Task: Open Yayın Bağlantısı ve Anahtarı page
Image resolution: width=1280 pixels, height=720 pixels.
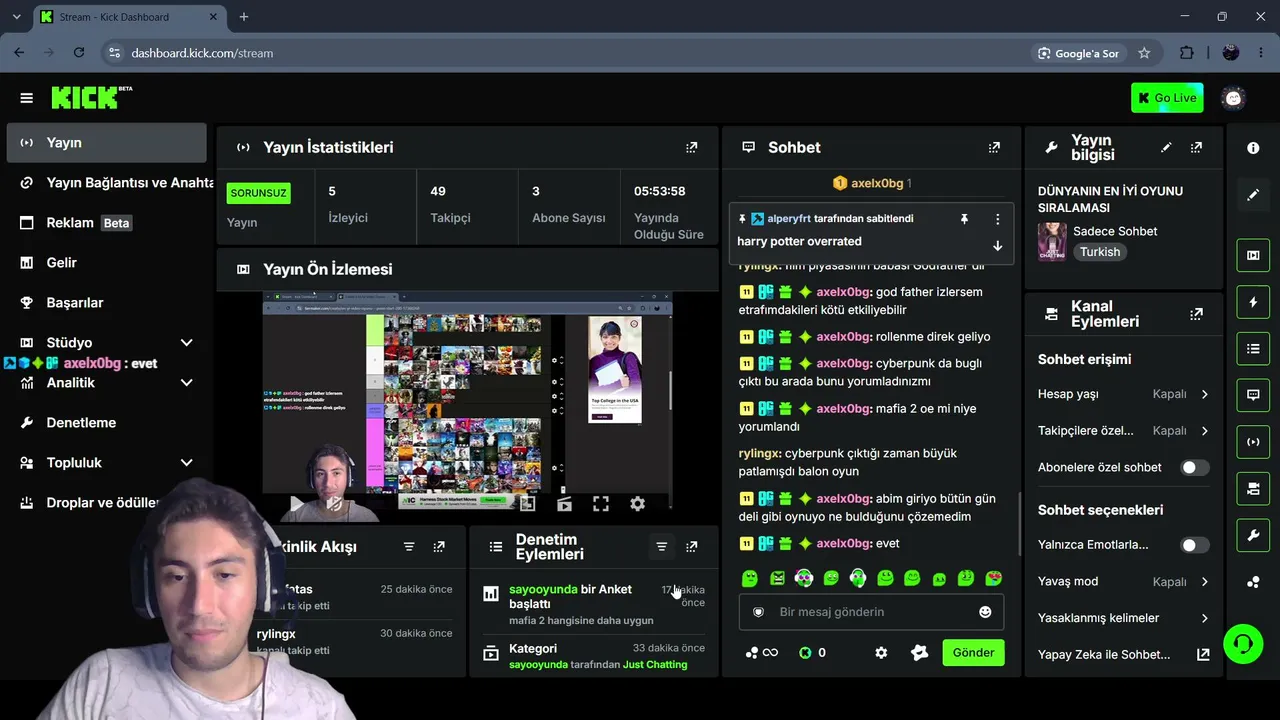Action: (x=106, y=183)
